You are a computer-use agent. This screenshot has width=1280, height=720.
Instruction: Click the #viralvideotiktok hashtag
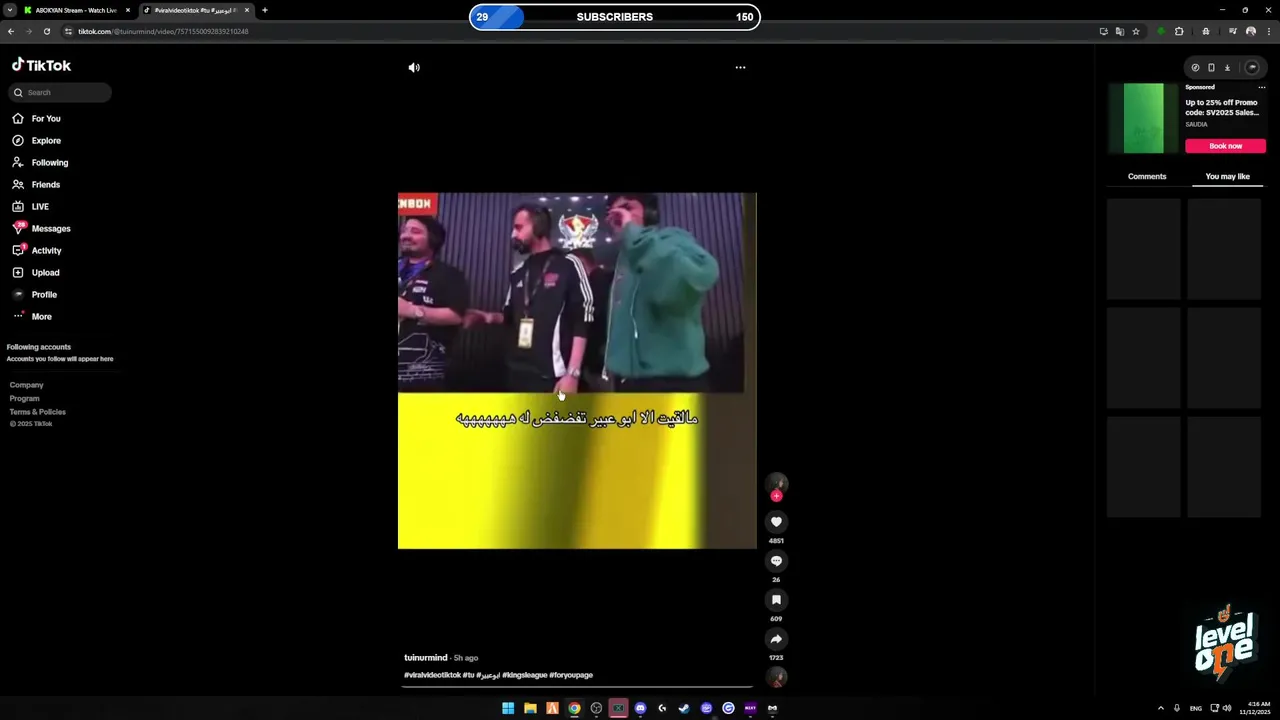432,675
